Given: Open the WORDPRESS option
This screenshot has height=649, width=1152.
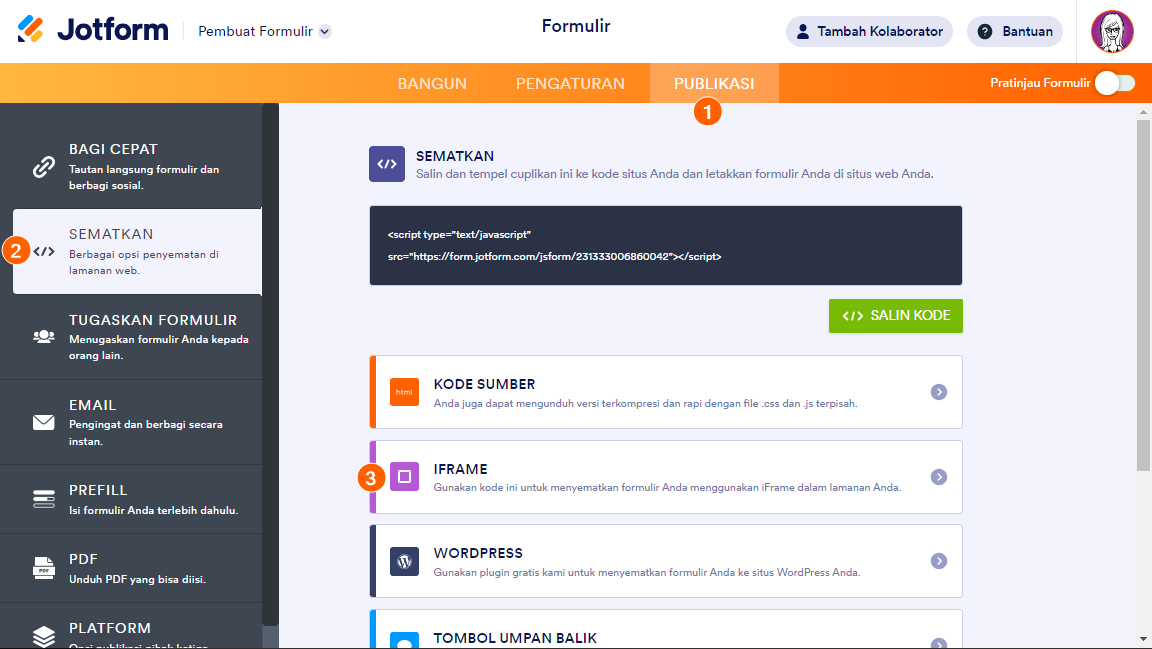Looking at the screenshot, I should coord(666,561).
